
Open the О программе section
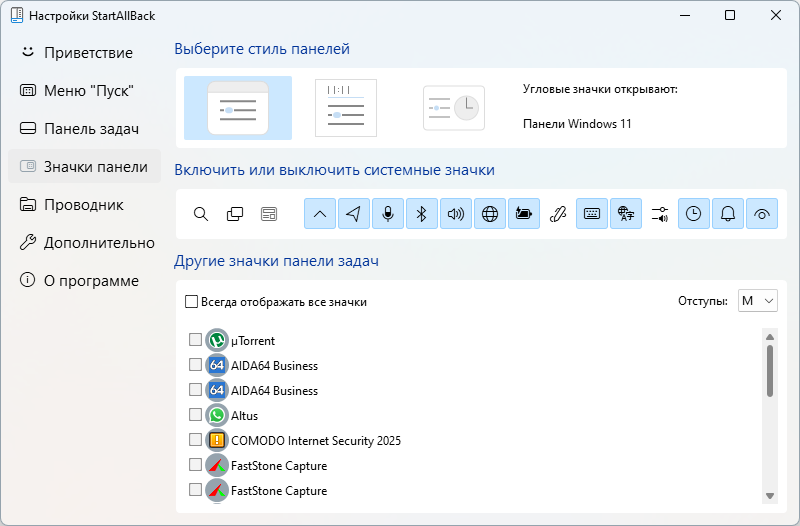[x=84, y=281]
